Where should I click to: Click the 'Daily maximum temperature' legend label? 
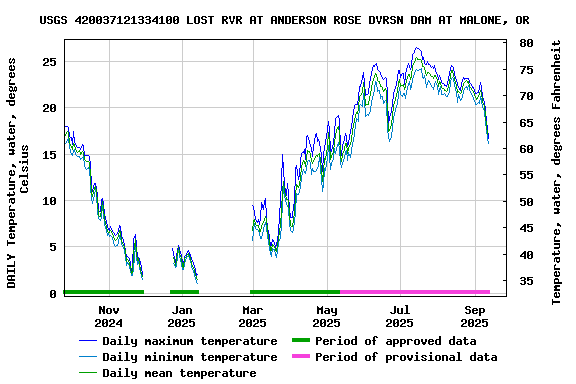tap(190, 341)
